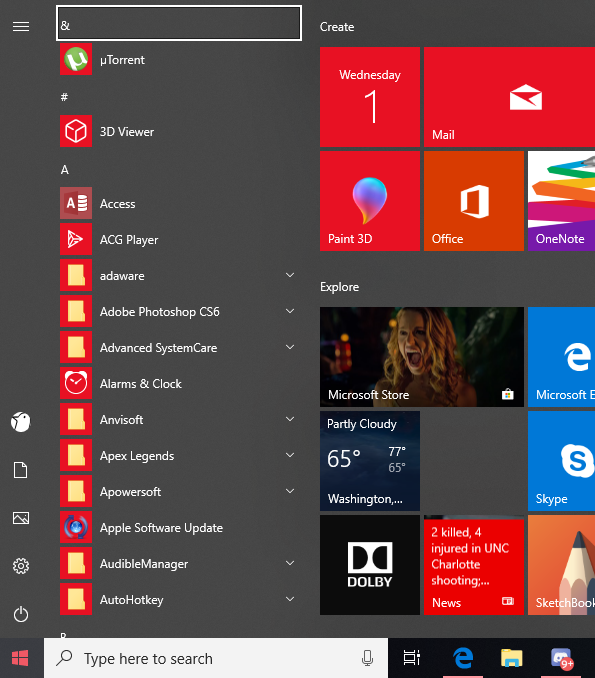Expand the Apex Legends folder chevron

pyautogui.click(x=290, y=455)
